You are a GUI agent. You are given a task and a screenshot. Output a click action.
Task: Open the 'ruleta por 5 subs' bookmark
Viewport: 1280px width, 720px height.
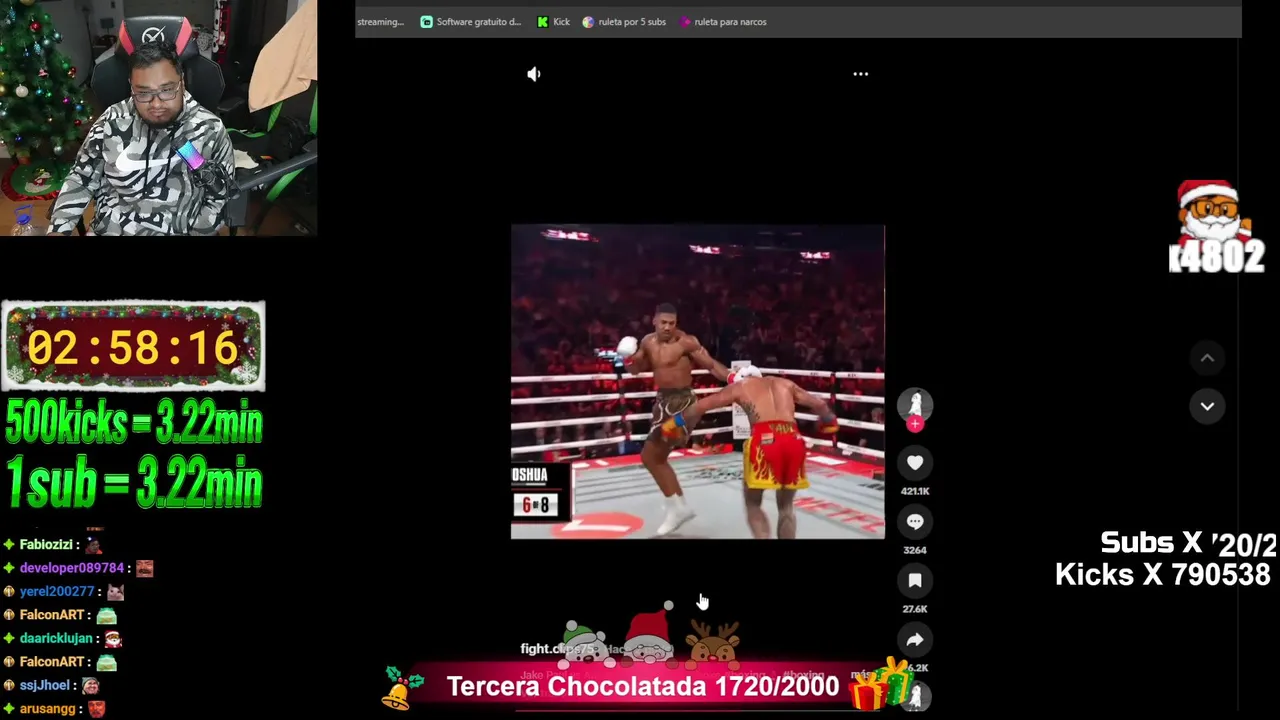[624, 22]
